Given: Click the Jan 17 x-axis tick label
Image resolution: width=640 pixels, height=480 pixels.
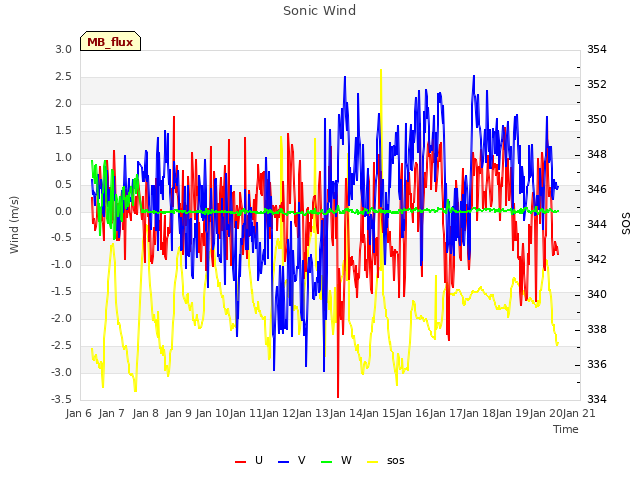Looking at the screenshot, I should coord(446,413).
